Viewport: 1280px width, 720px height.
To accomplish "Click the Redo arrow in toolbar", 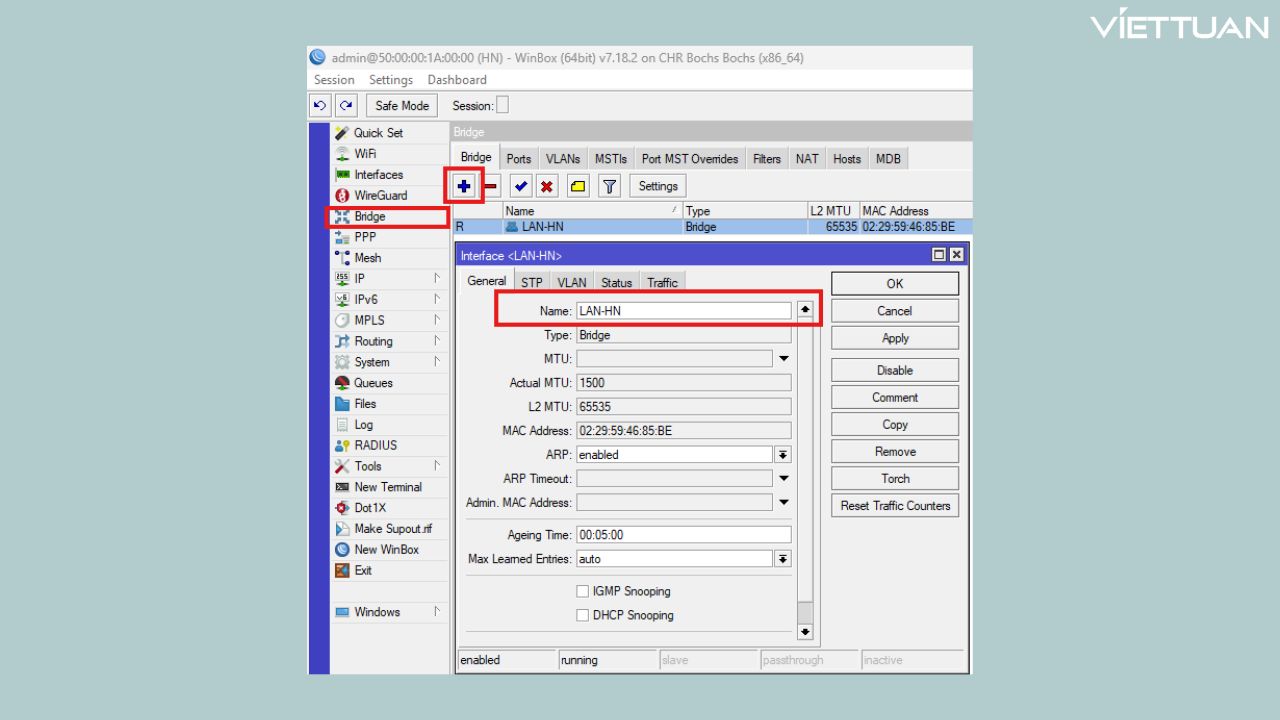I will pos(345,105).
